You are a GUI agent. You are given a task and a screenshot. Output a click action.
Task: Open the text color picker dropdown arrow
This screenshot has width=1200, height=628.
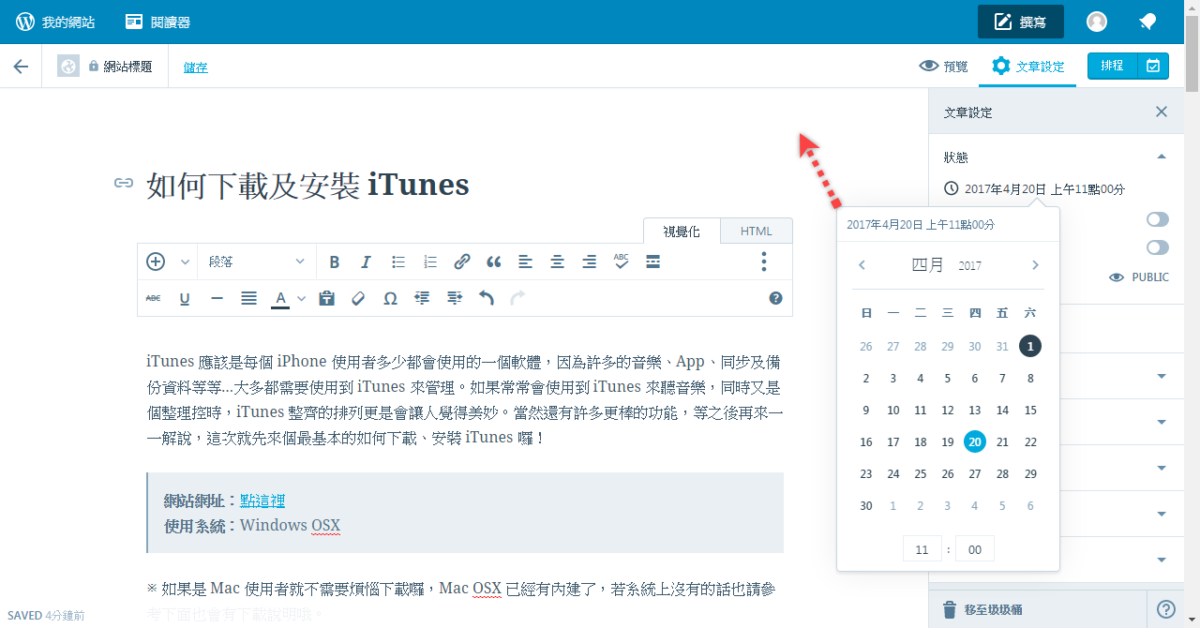pyautogui.click(x=301, y=298)
